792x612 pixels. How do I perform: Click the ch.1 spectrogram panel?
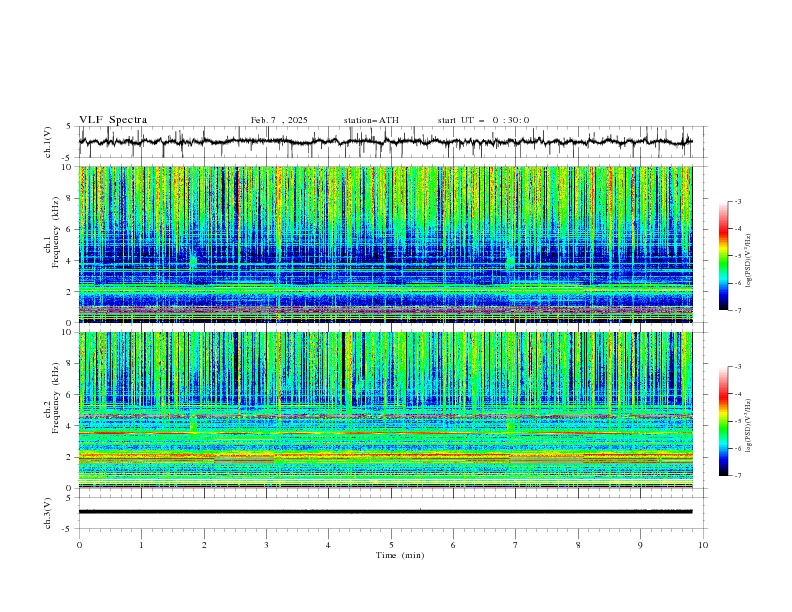click(x=385, y=244)
